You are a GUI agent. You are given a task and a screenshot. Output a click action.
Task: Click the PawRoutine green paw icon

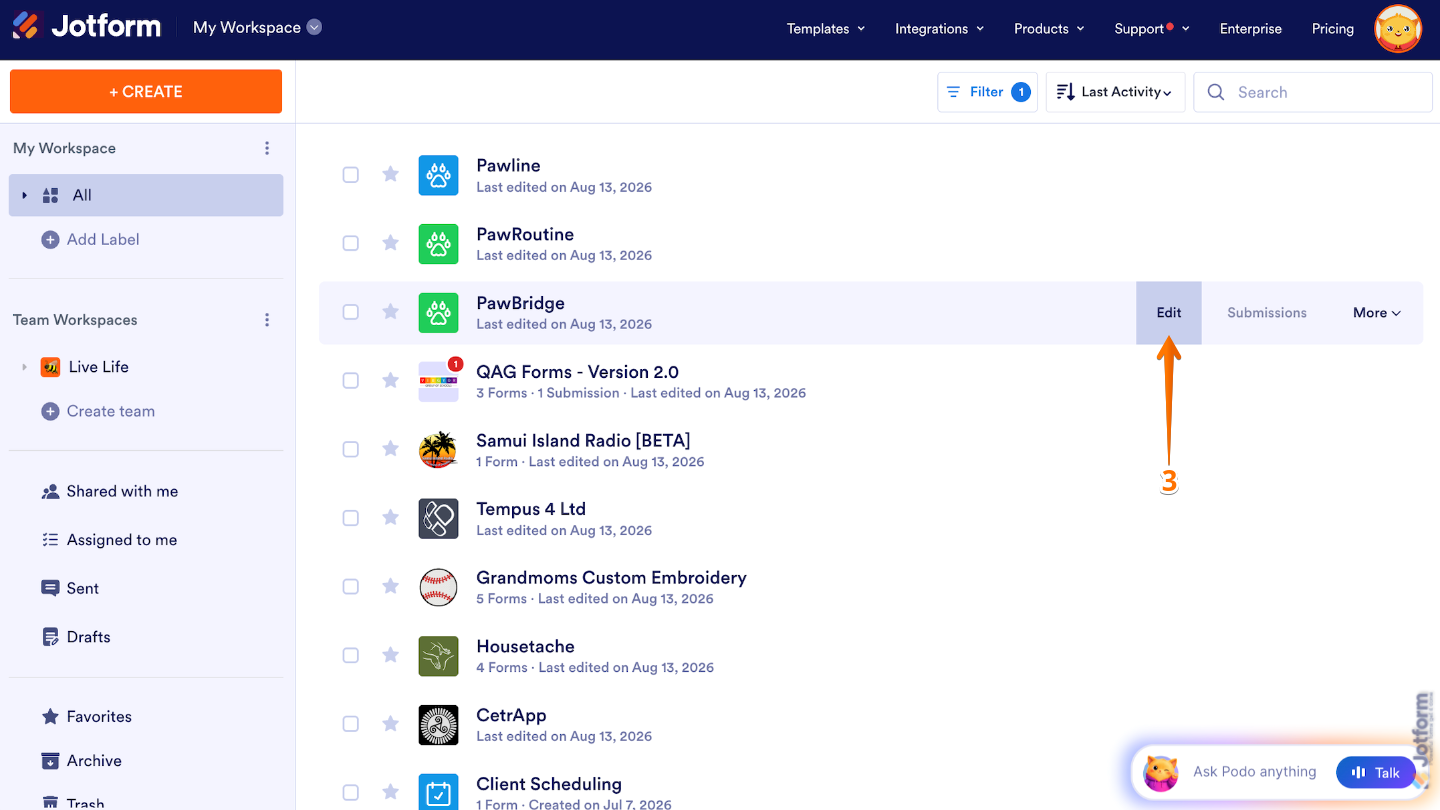point(438,244)
